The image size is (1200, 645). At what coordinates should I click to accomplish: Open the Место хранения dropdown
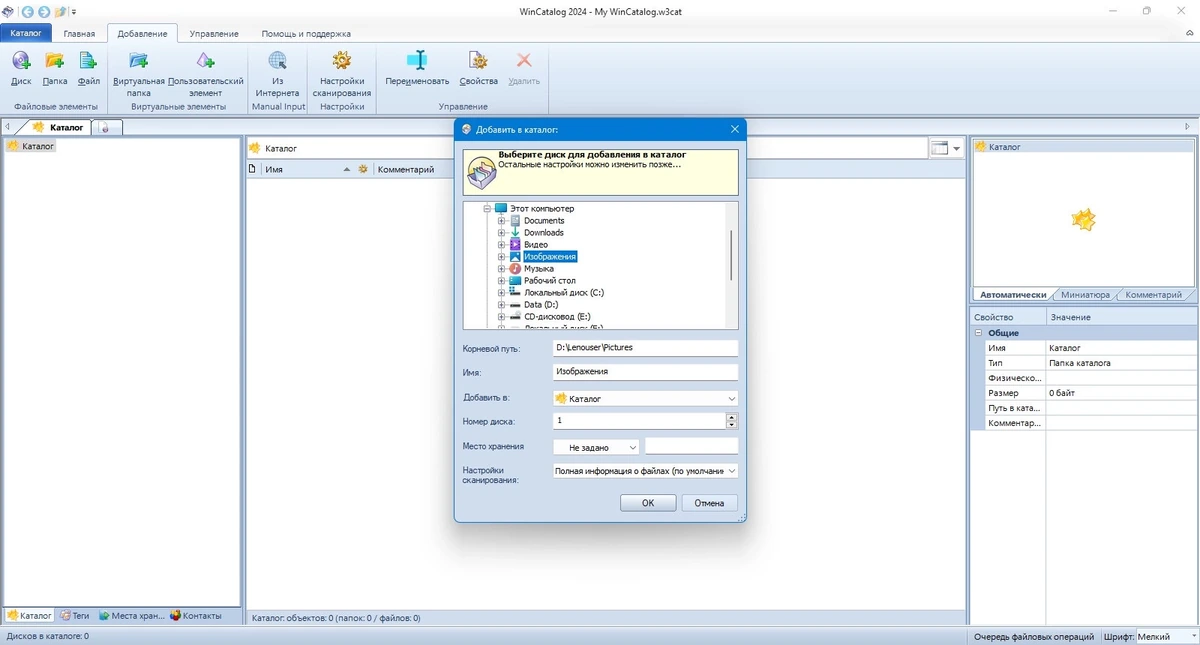coord(597,447)
